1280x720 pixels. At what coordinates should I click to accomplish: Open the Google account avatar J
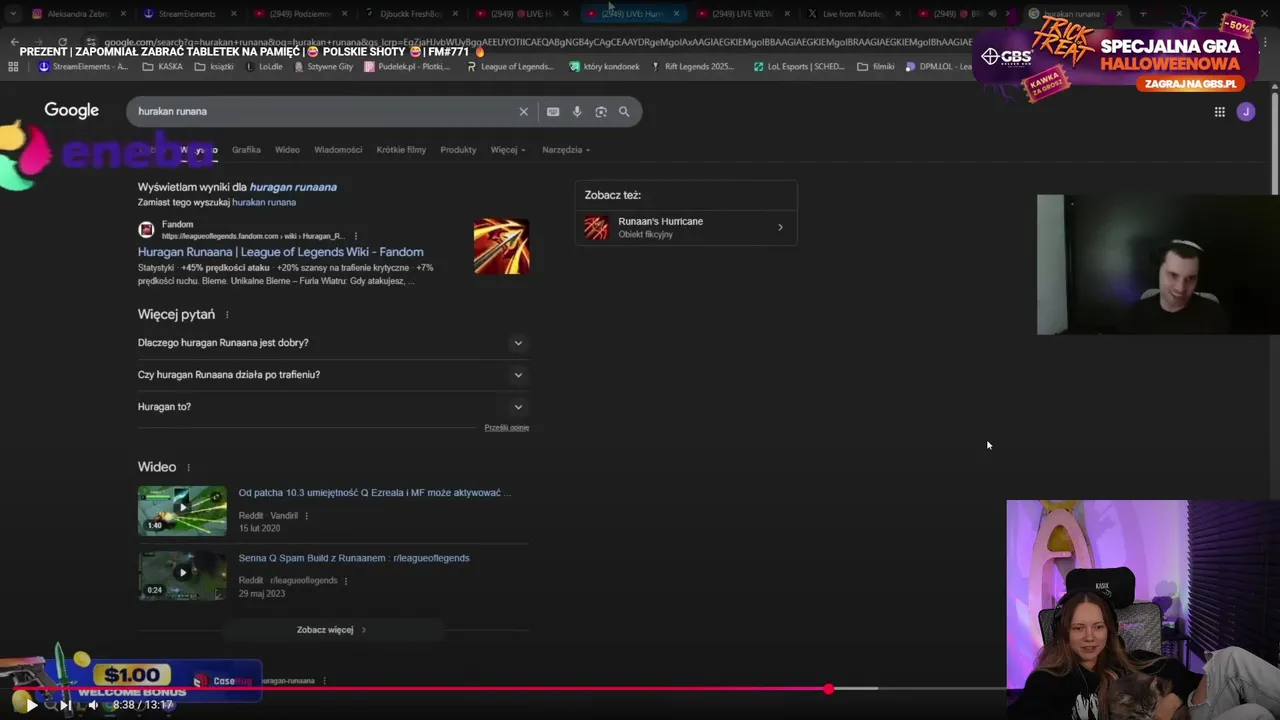coord(1245,112)
